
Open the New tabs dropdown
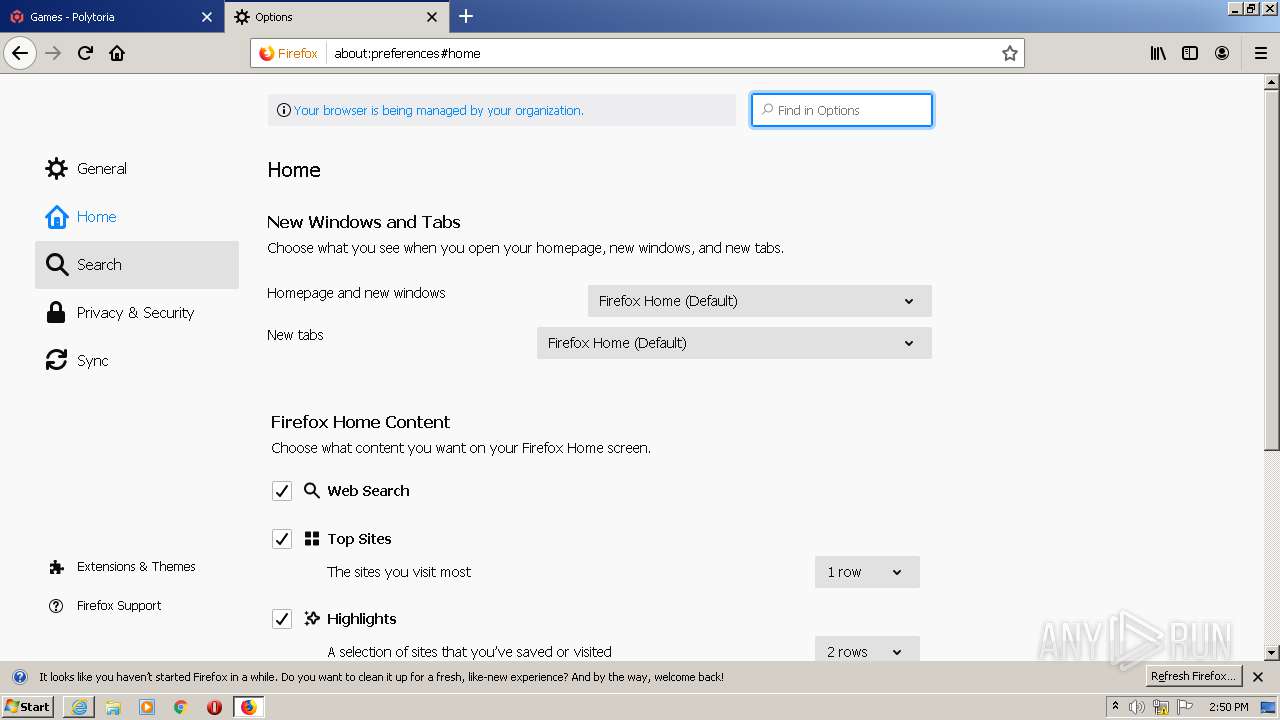(734, 343)
